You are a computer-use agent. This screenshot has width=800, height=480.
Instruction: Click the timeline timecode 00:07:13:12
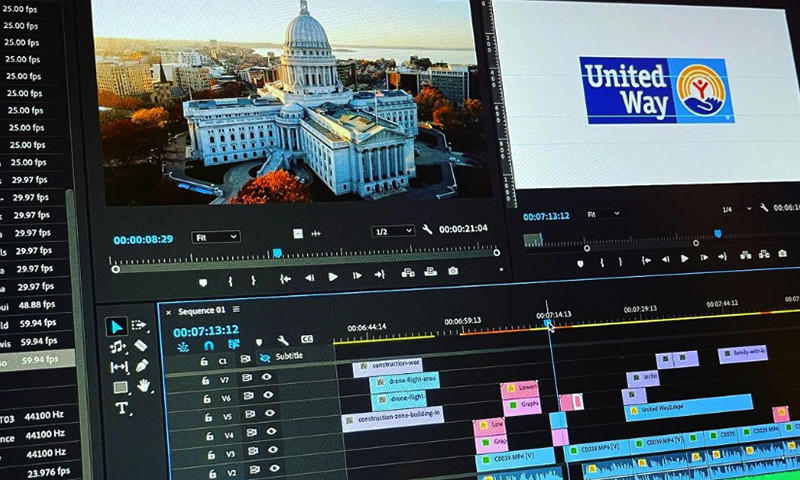[206, 331]
